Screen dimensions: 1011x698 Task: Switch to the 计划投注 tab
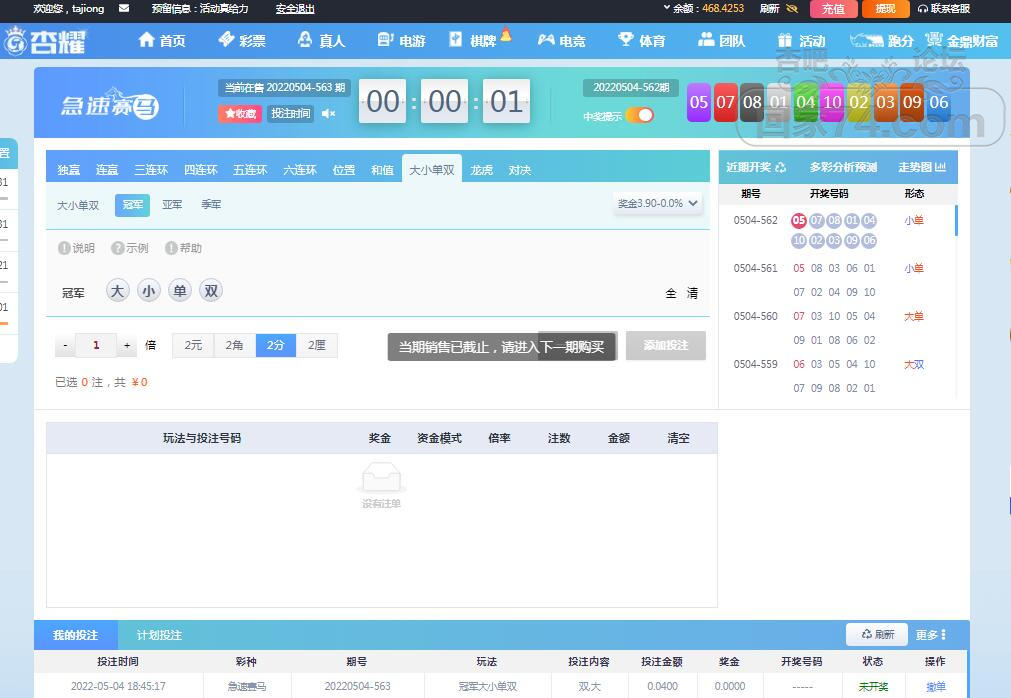click(x=159, y=635)
